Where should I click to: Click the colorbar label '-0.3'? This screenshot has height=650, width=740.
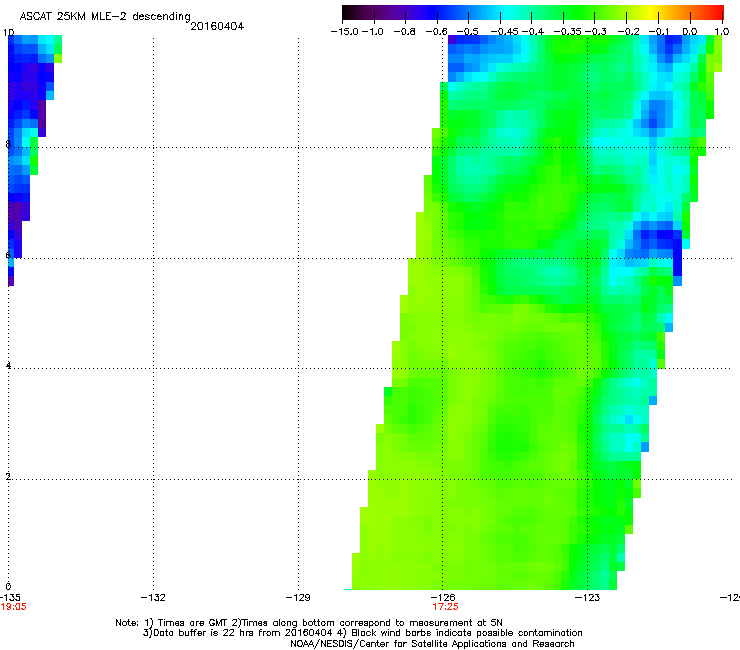tap(596, 32)
